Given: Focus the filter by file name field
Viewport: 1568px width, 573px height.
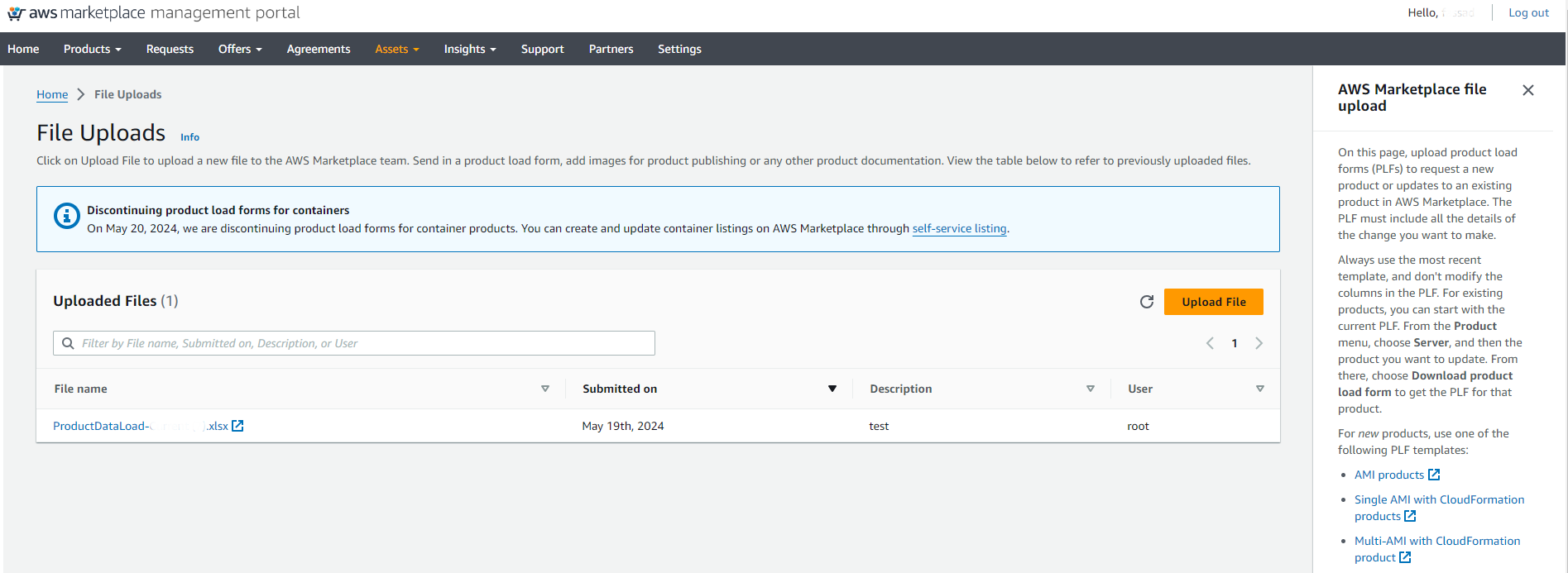Looking at the screenshot, I should (x=354, y=343).
